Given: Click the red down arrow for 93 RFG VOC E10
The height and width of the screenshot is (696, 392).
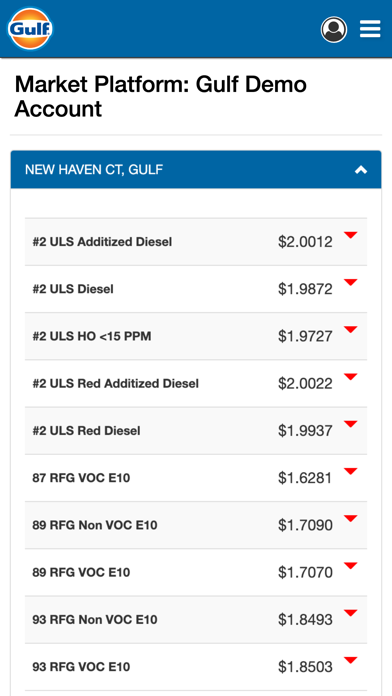Looking at the screenshot, I should pos(351,660).
